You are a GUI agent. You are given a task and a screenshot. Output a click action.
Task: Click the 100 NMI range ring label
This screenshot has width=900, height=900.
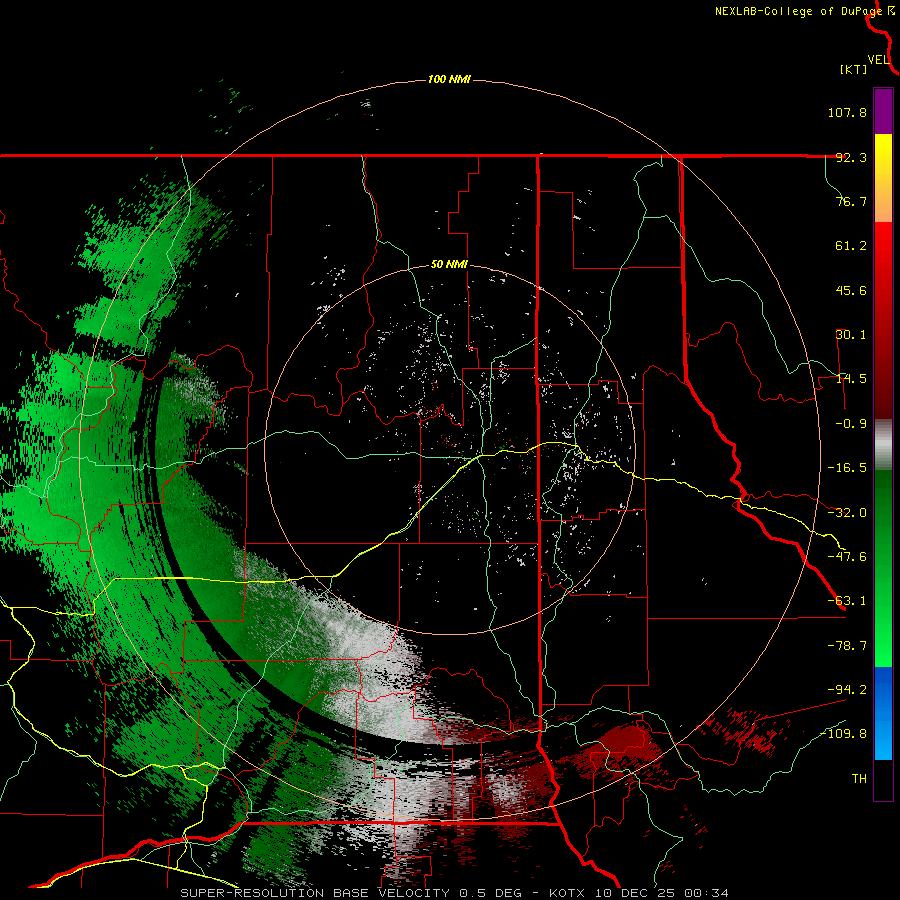pyautogui.click(x=449, y=79)
